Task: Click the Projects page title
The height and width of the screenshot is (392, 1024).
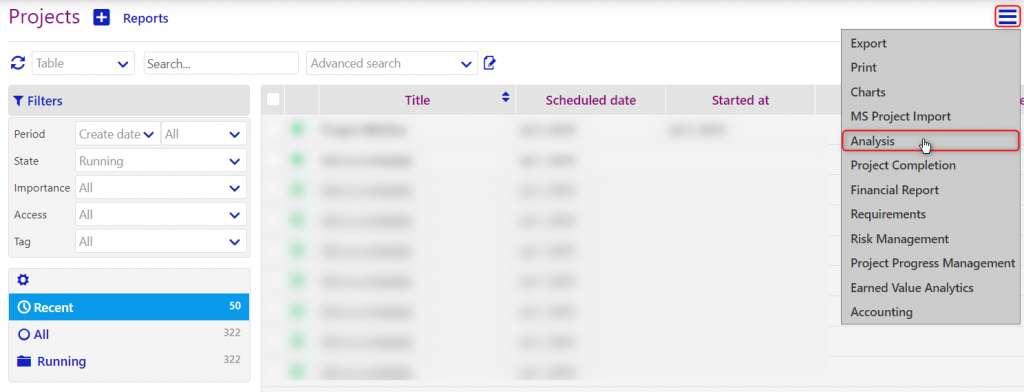Action: click(x=44, y=17)
